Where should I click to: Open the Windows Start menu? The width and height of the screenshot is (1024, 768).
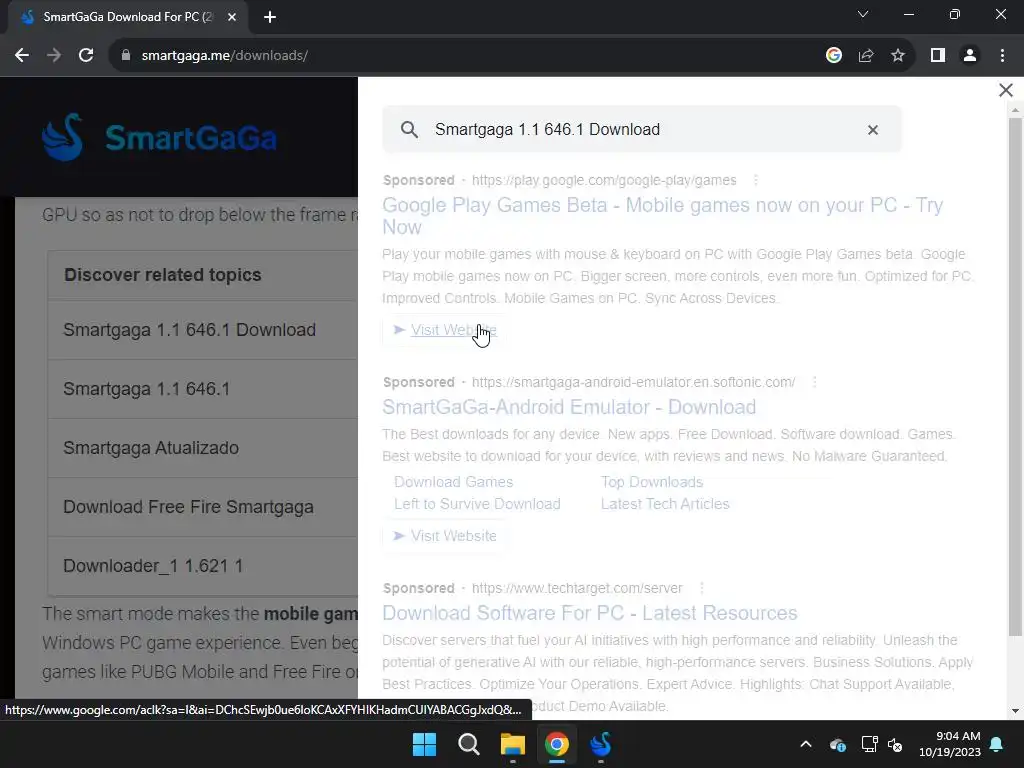click(x=424, y=744)
